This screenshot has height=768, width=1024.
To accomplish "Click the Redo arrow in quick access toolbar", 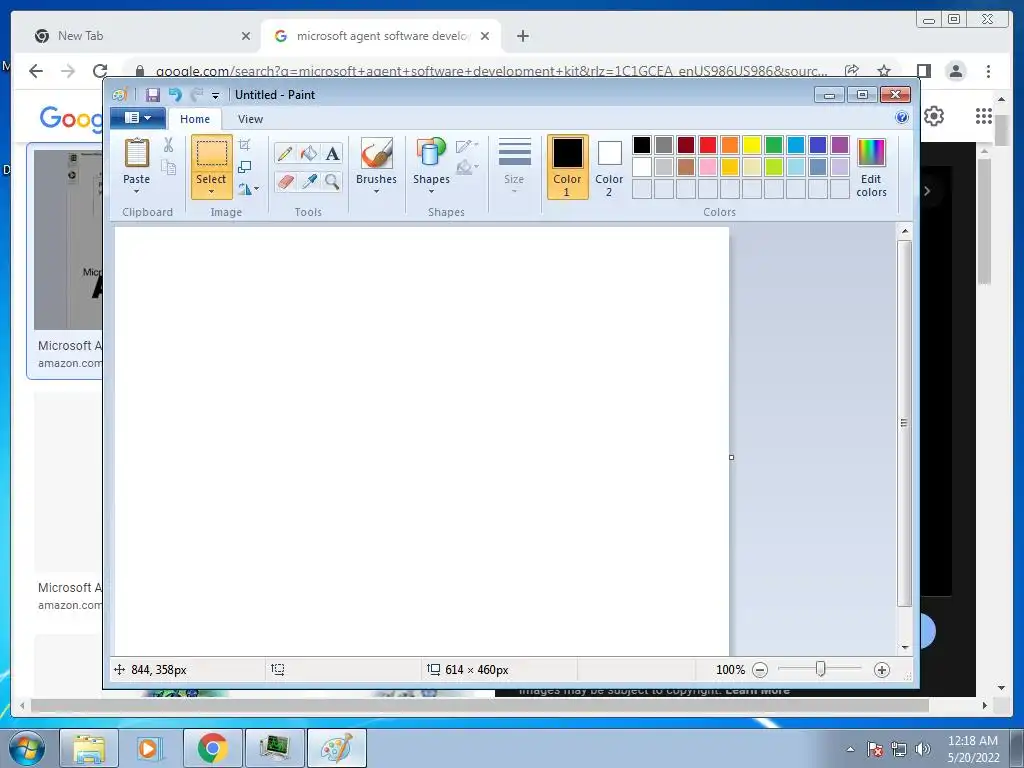I will click(197, 95).
